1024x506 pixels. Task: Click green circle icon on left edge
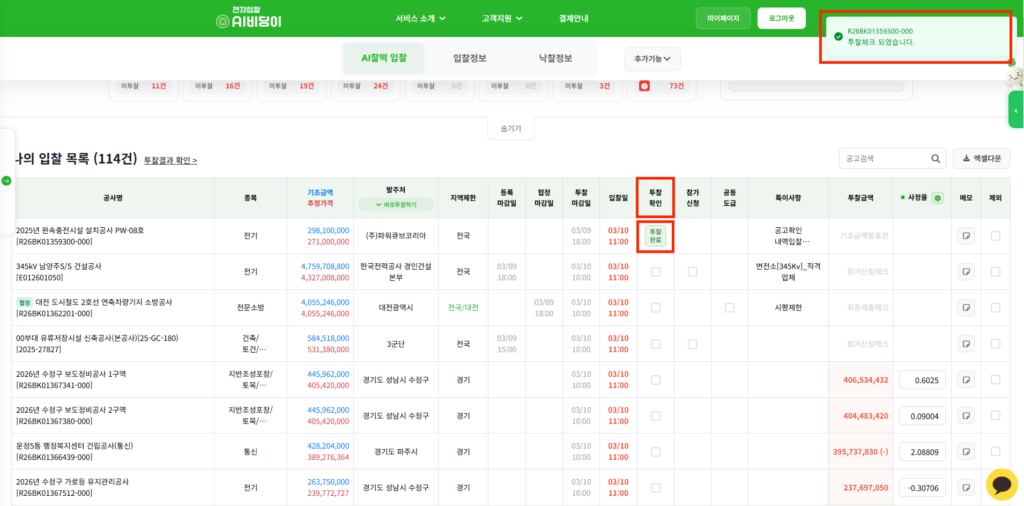6,180
